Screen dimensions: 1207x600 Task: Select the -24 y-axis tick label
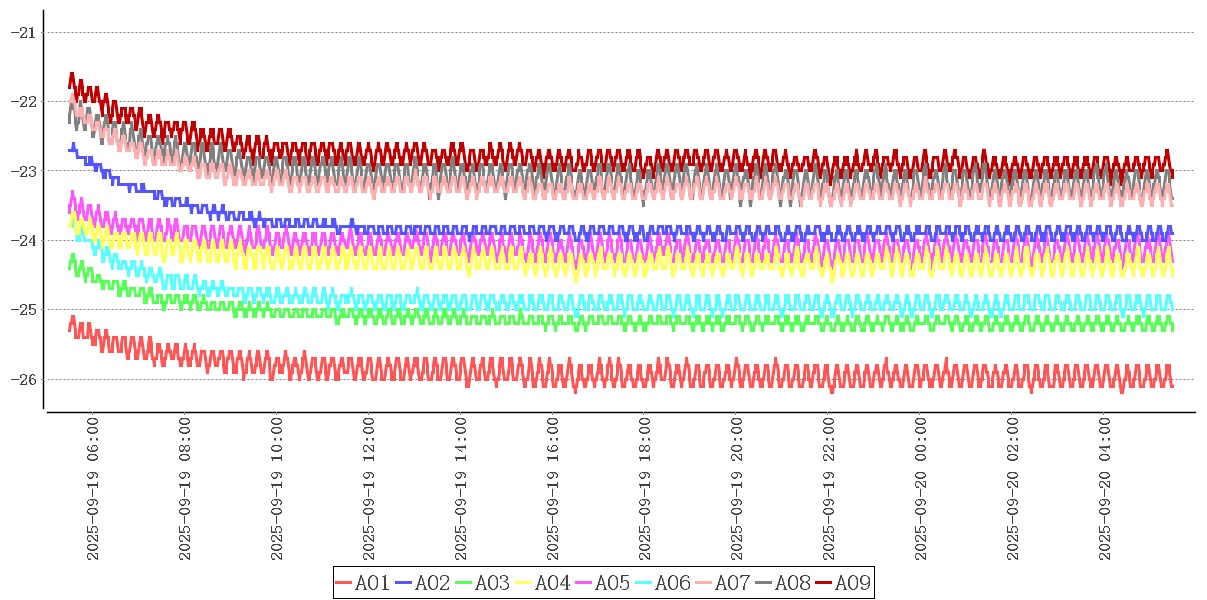(22, 240)
